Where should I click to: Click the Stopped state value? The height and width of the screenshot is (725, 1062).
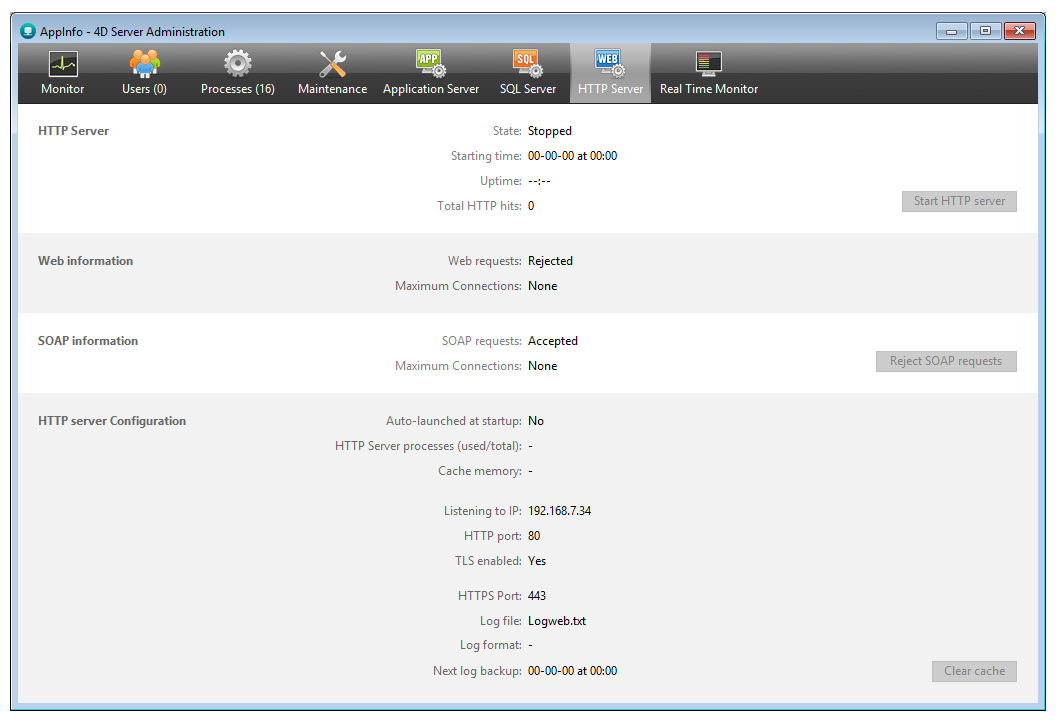pos(550,131)
